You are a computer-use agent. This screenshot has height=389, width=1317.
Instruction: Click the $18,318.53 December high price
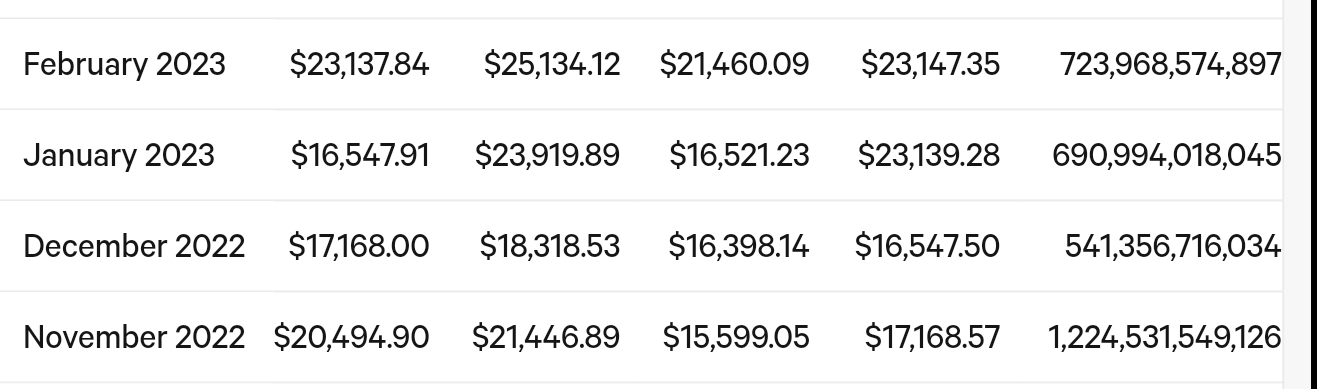point(550,246)
